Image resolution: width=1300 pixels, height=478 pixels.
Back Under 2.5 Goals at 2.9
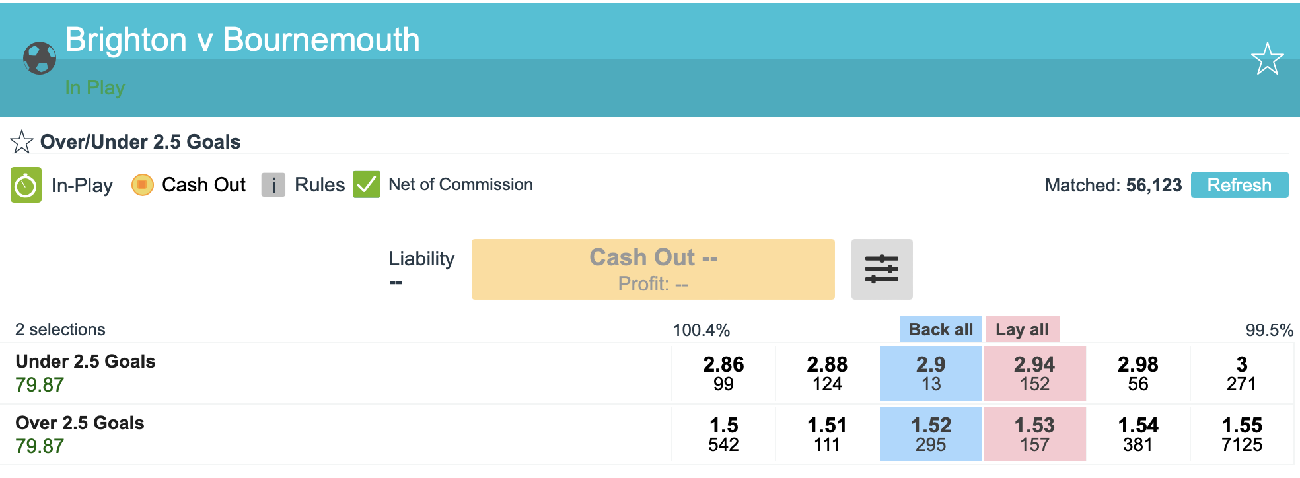click(x=931, y=373)
